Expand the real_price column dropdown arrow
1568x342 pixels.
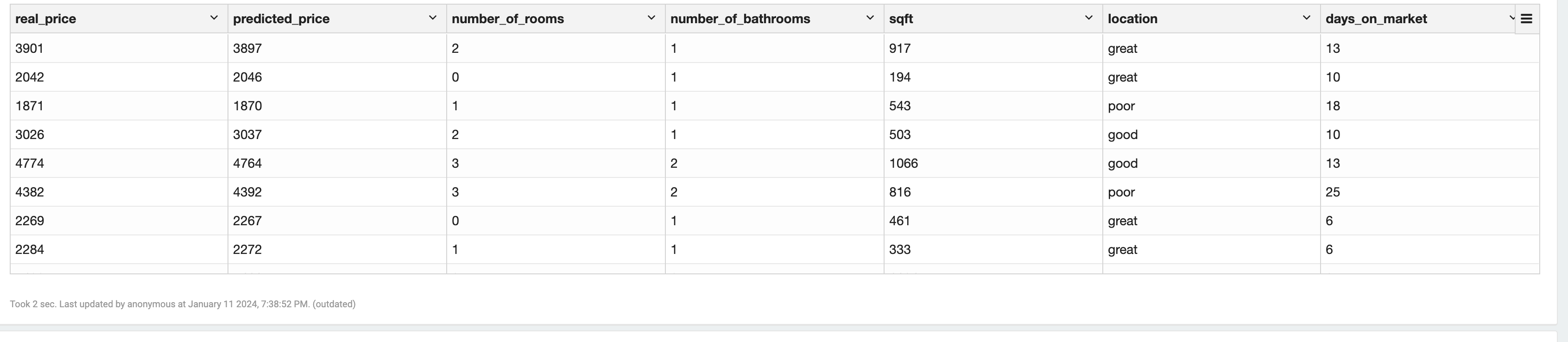pyautogui.click(x=214, y=18)
